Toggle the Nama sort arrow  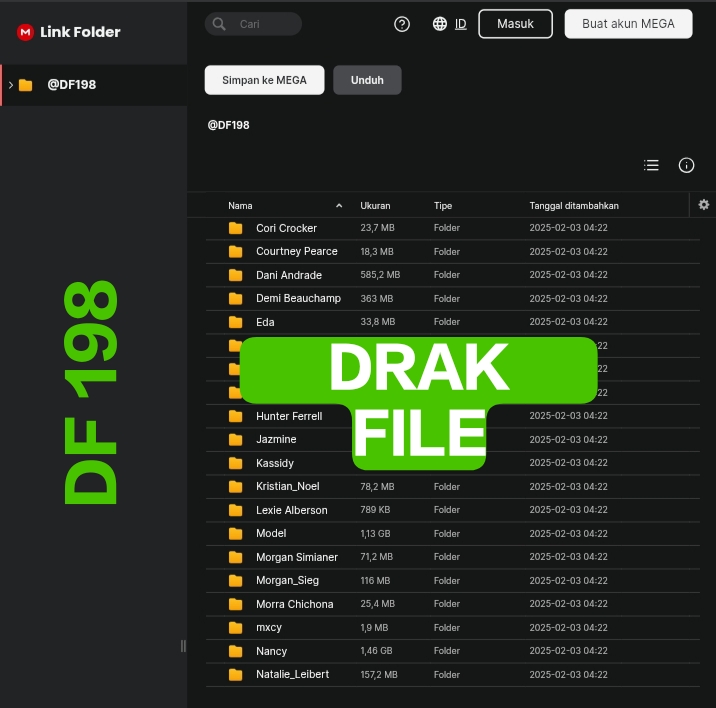339,206
